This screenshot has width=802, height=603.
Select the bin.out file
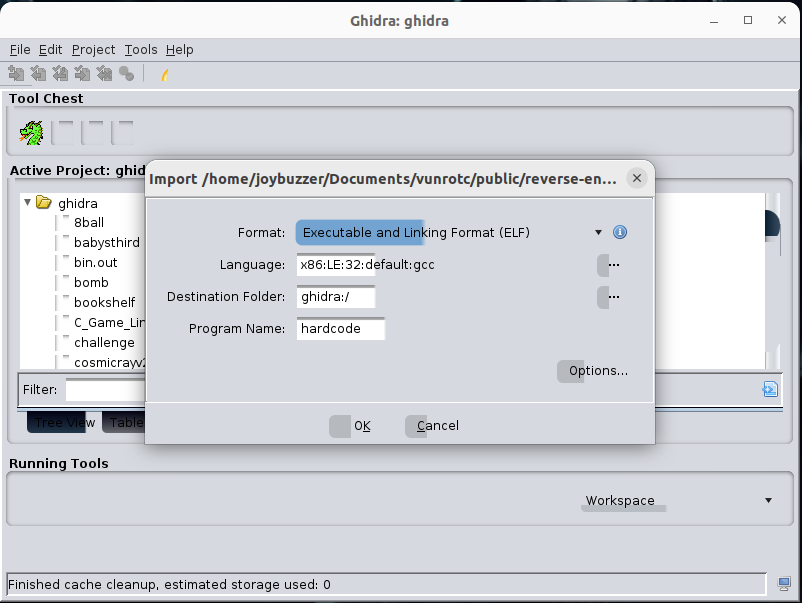coord(95,263)
